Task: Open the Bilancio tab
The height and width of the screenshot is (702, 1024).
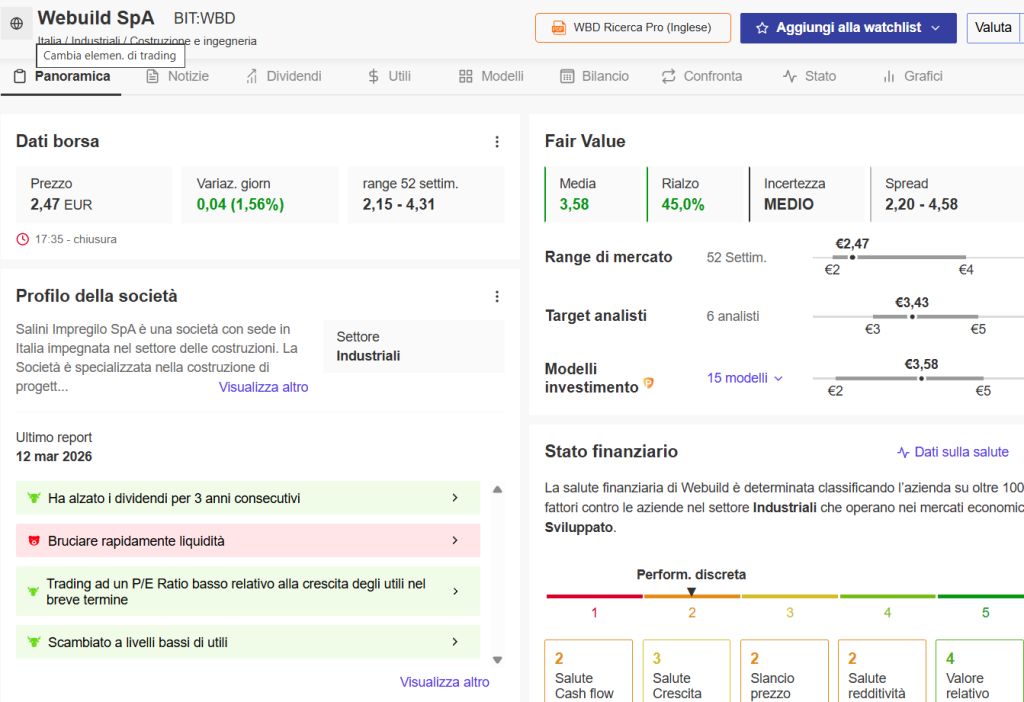Action: (x=594, y=76)
